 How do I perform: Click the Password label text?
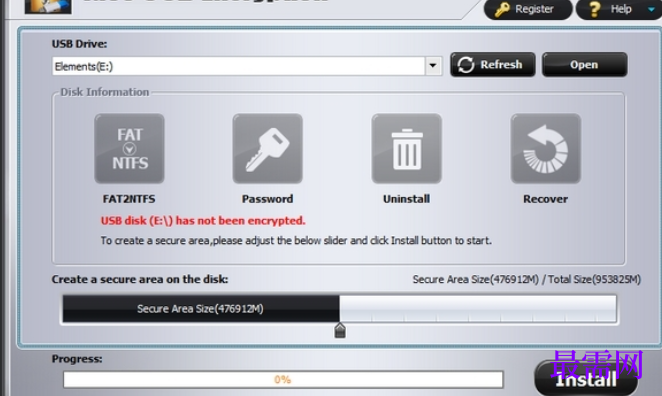point(267,199)
